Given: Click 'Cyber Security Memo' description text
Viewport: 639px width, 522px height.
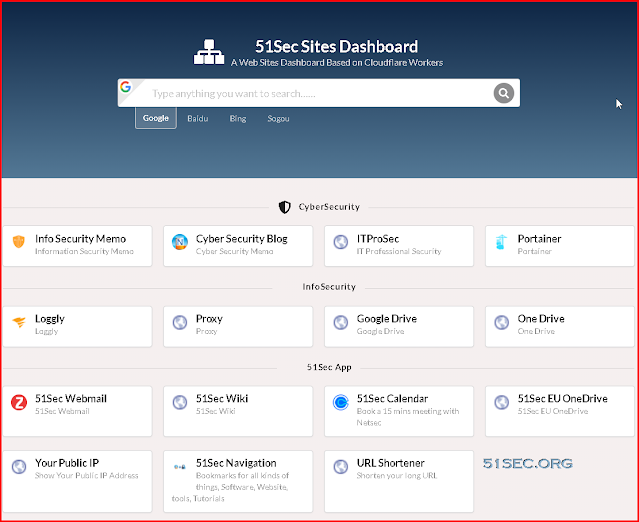Looking at the screenshot, I should (235, 251).
